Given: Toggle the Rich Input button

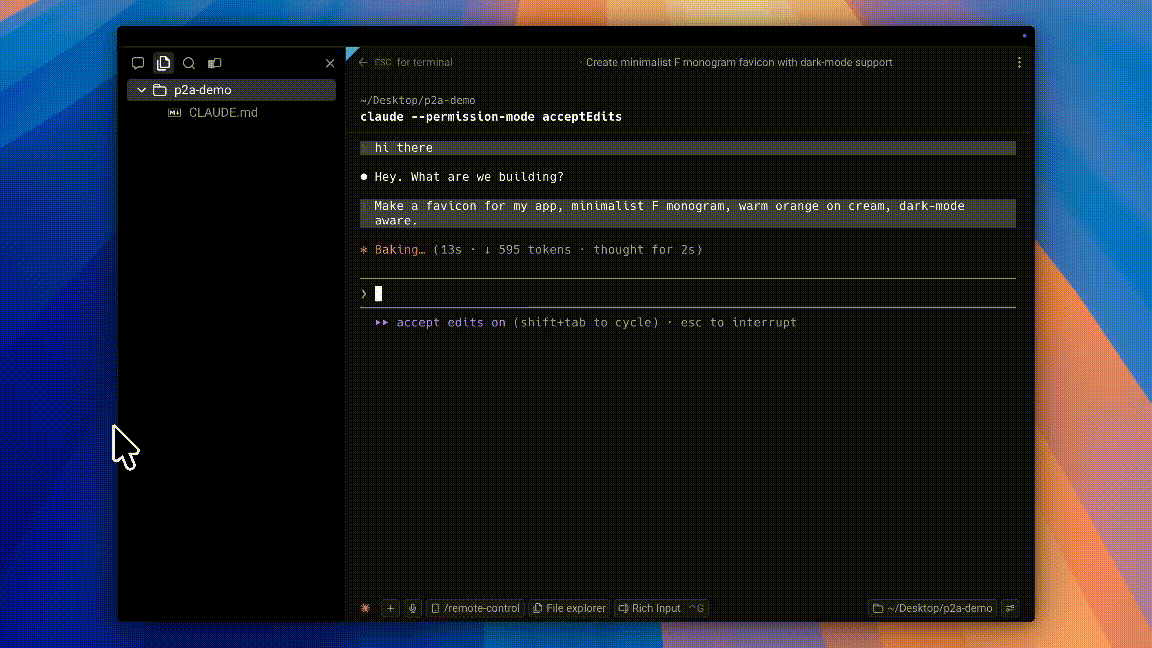Looking at the screenshot, I should (661, 608).
